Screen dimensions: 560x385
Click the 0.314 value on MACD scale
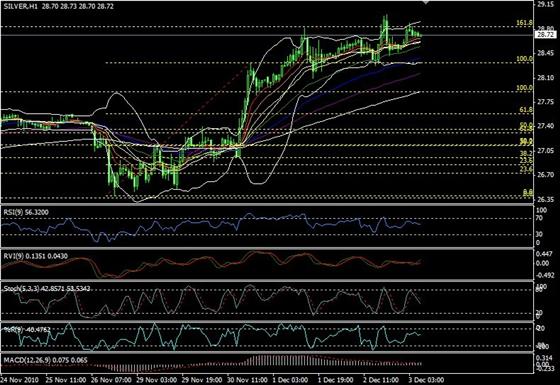[545, 358]
